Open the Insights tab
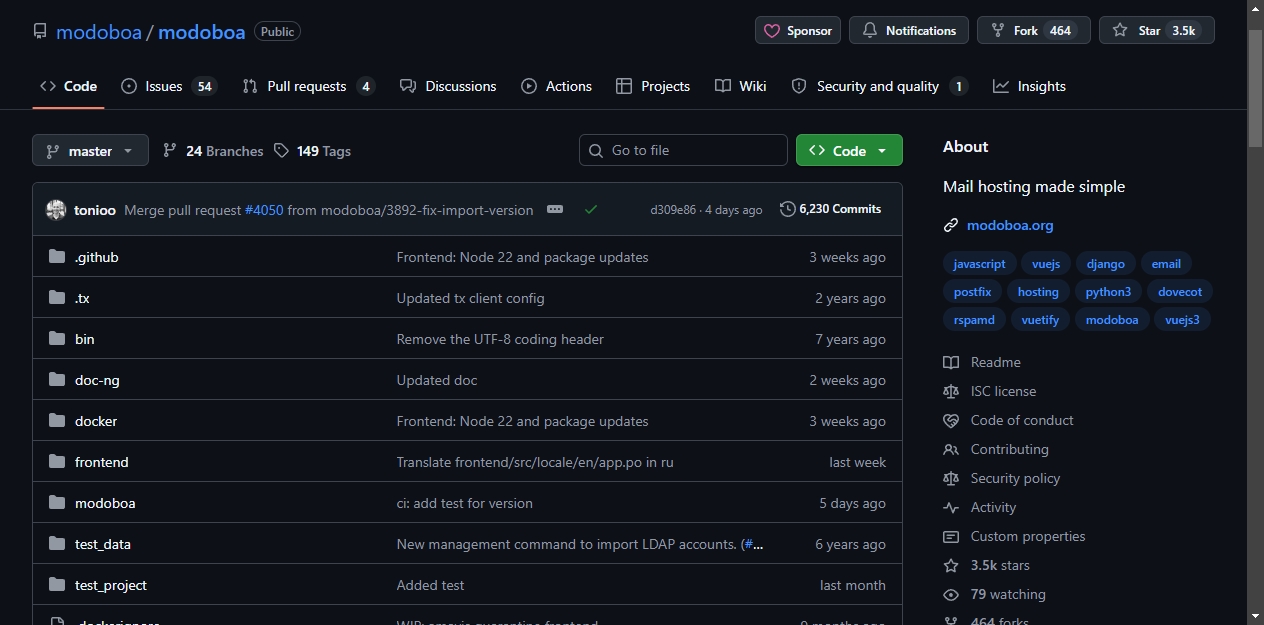This screenshot has width=1264, height=625. pos(1029,86)
